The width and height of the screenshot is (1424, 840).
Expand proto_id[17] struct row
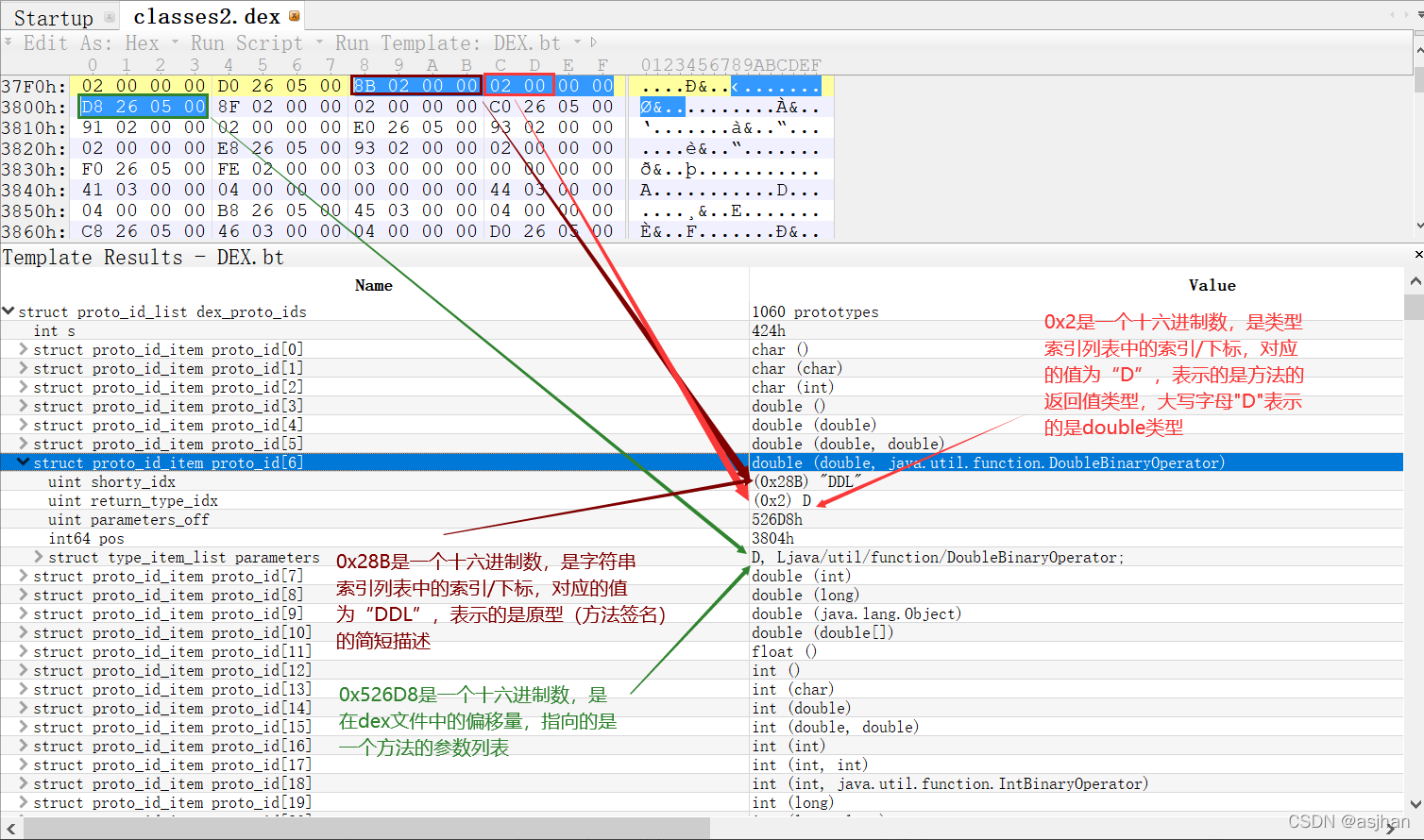tap(24, 764)
